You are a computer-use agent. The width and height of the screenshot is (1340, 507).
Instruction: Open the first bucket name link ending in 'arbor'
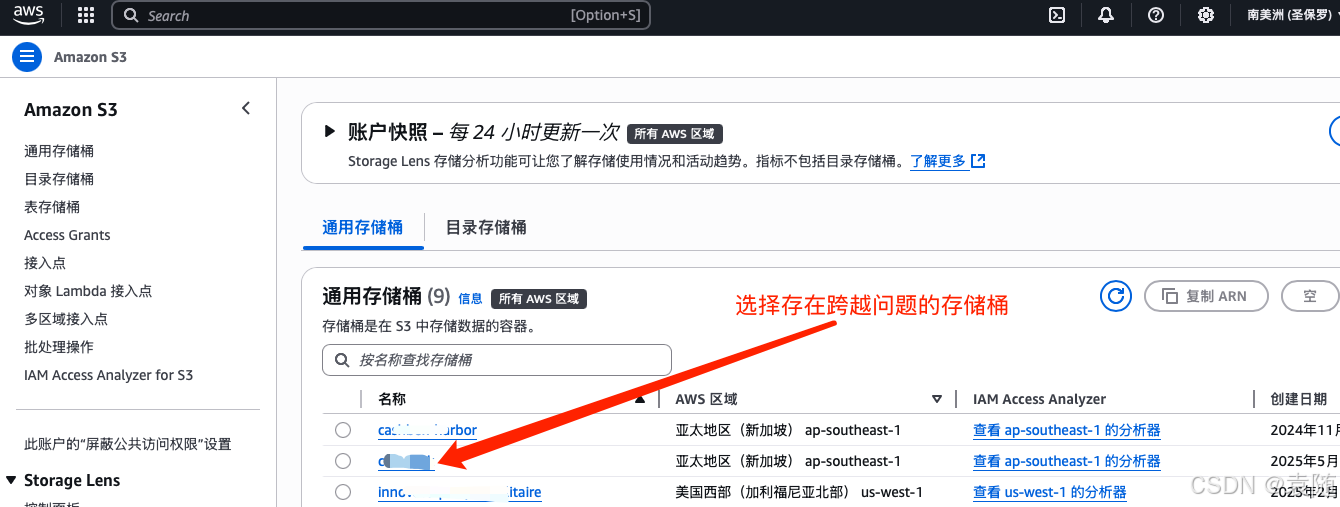pos(427,430)
